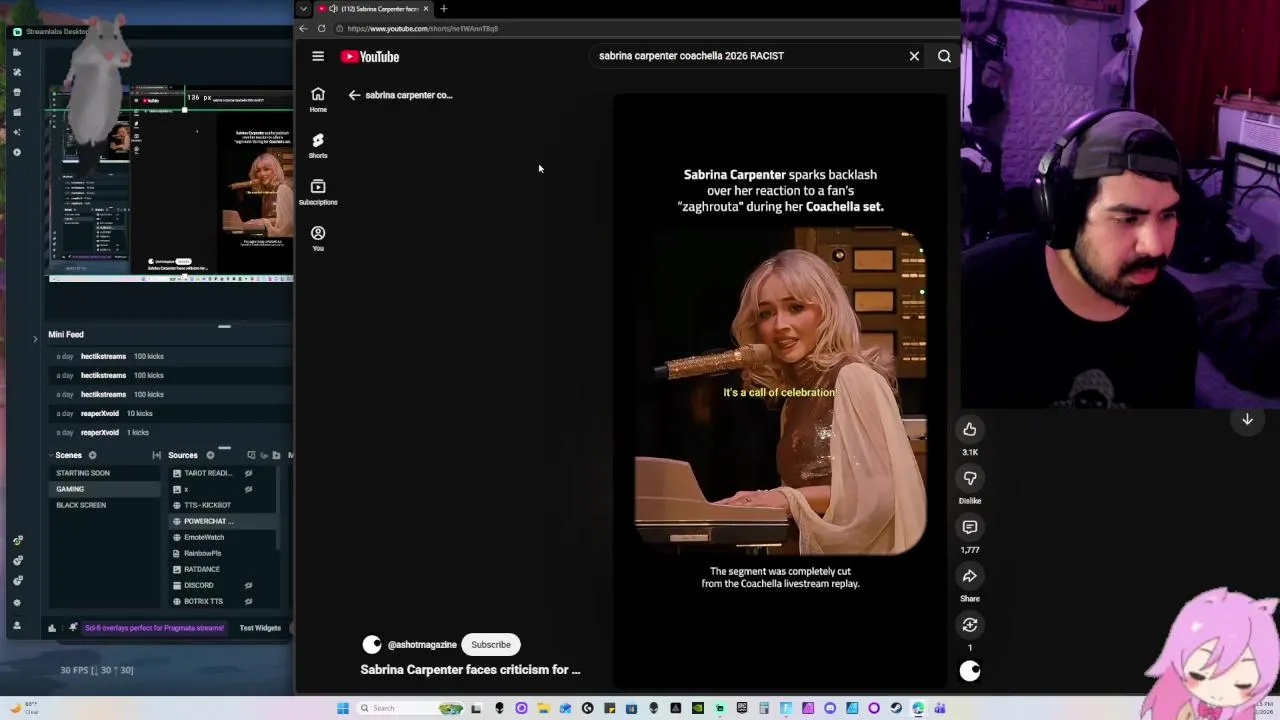Expand the Mini Feed side arrow
1280x720 pixels.
point(35,339)
